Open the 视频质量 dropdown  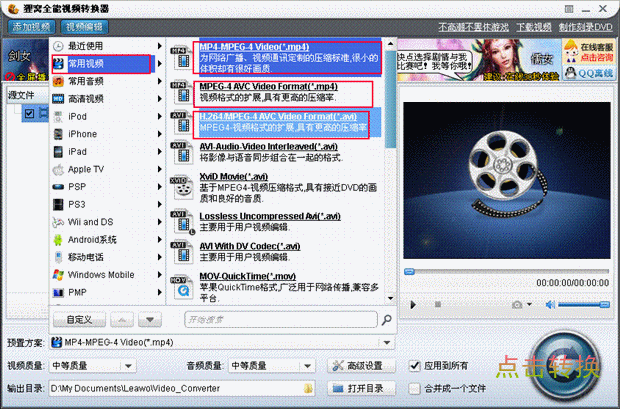click(129, 366)
